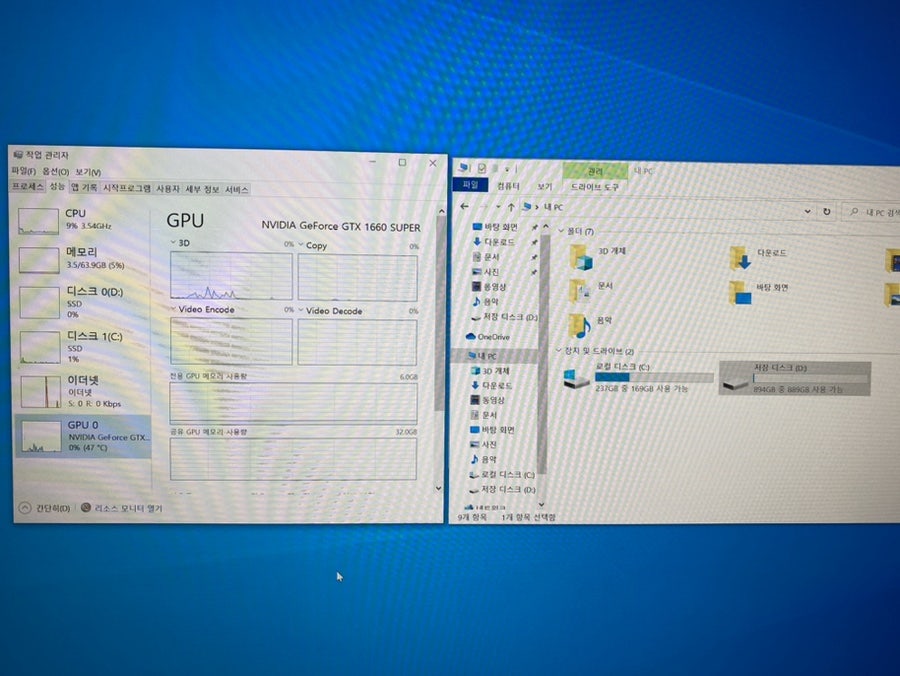The image size is (900, 676).
Task: Select 디스크 0(D:) in Task Manager sidebar
Action: coord(82,302)
